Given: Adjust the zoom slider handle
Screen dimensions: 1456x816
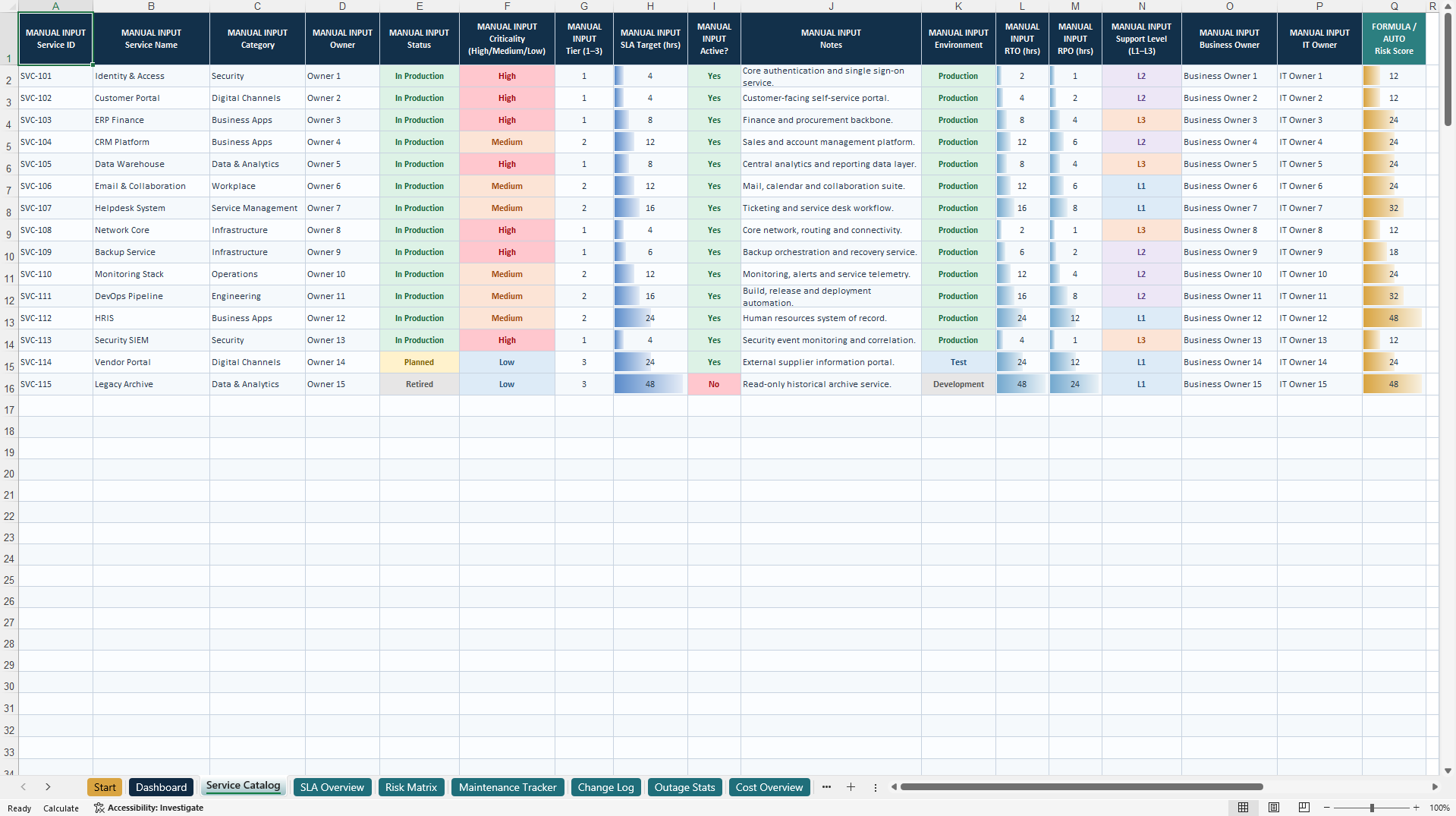Looking at the screenshot, I should [x=1372, y=808].
